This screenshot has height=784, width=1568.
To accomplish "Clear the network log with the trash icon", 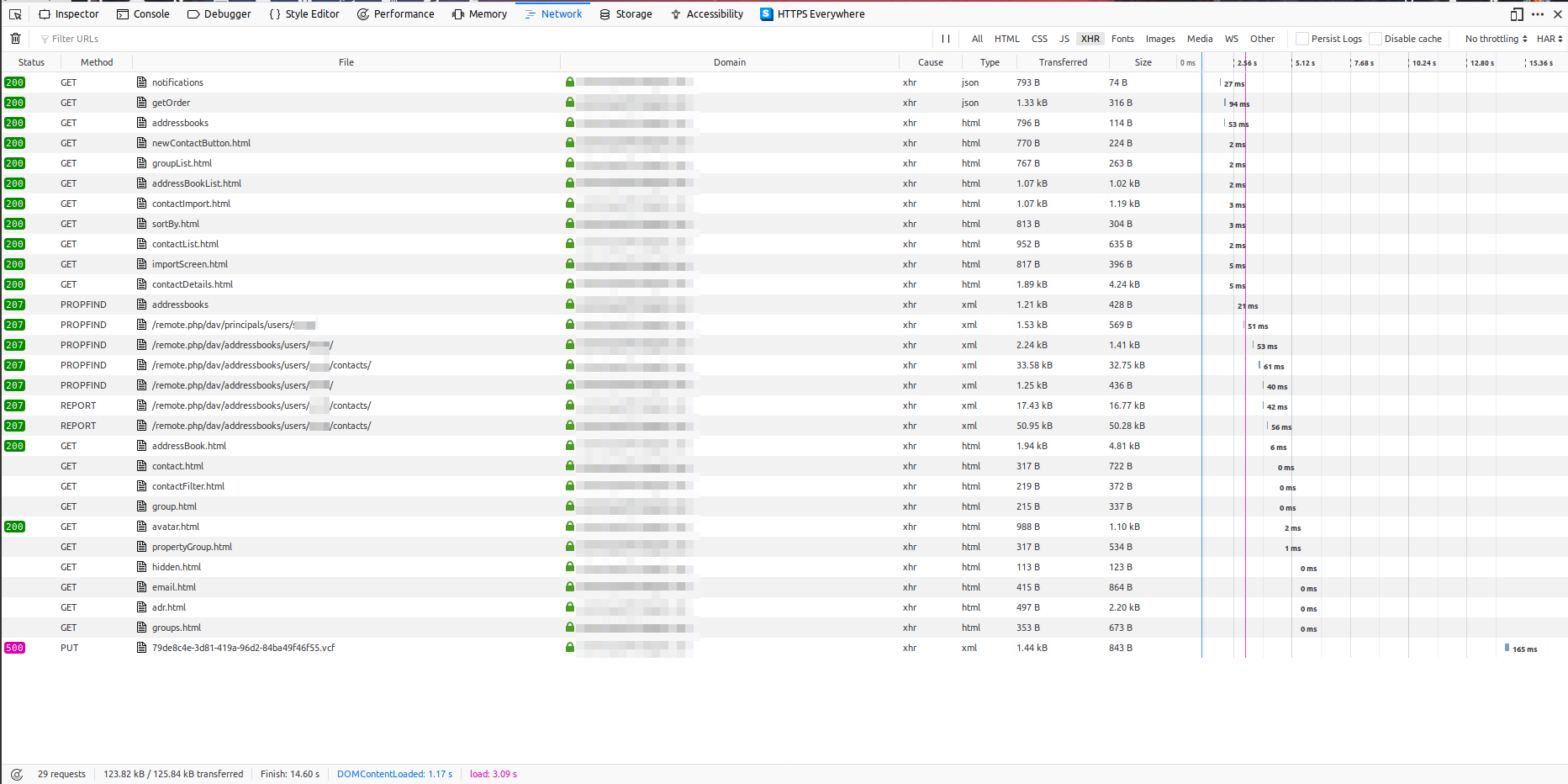I will pos(15,39).
